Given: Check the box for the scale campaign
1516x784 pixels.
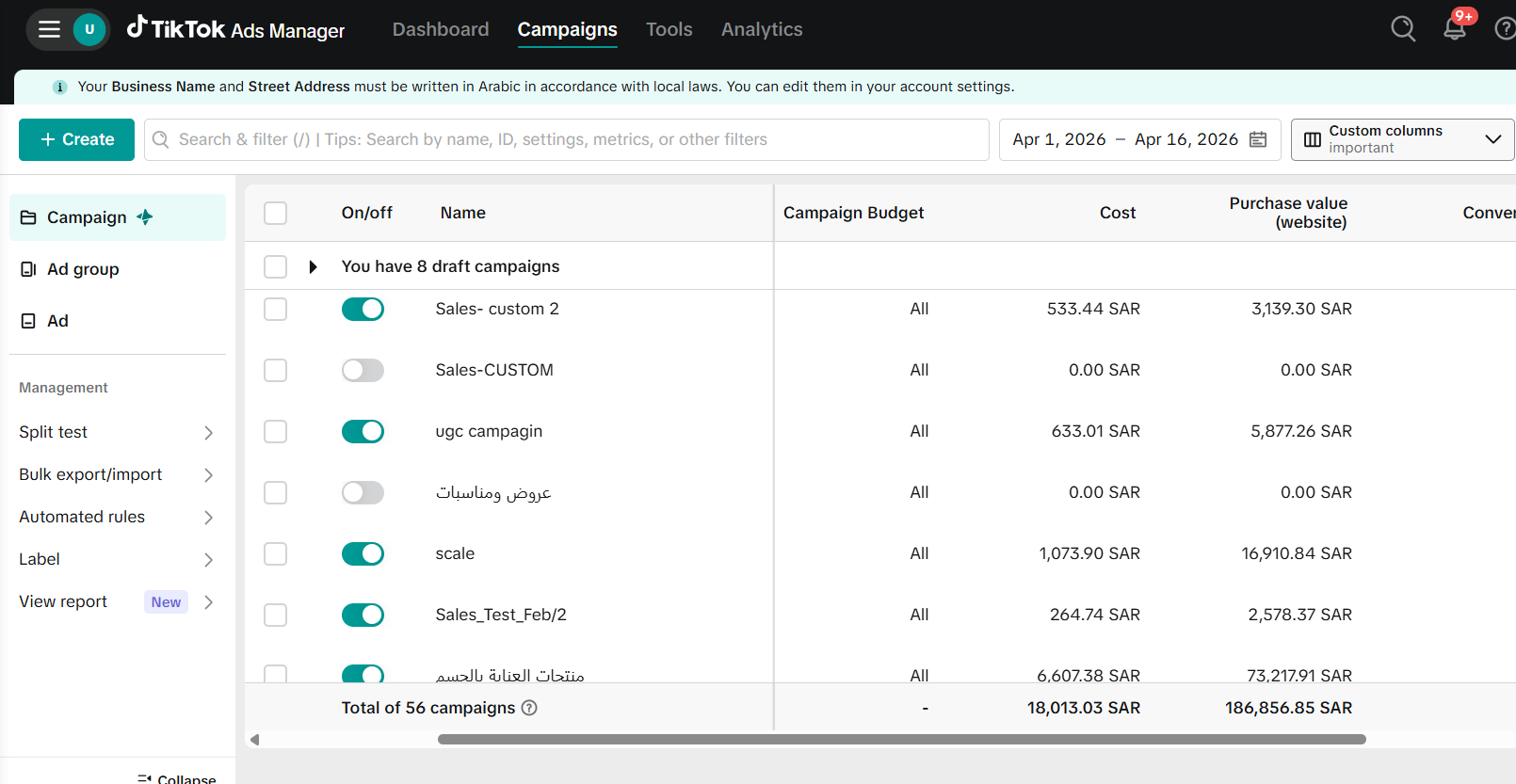Looking at the screenshot, I should (275, 553).
